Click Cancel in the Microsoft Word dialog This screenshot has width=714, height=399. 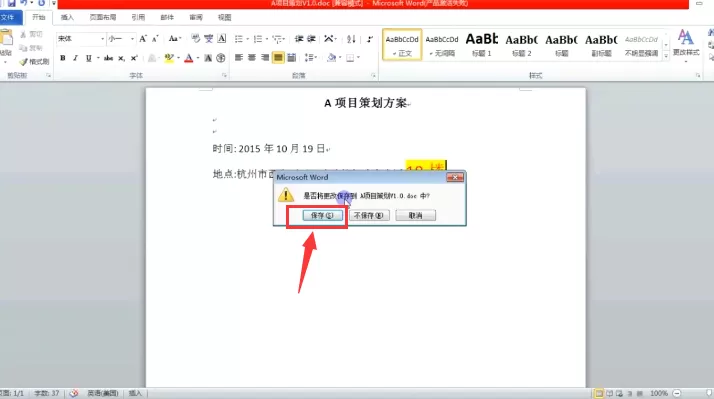click(415, 215)
